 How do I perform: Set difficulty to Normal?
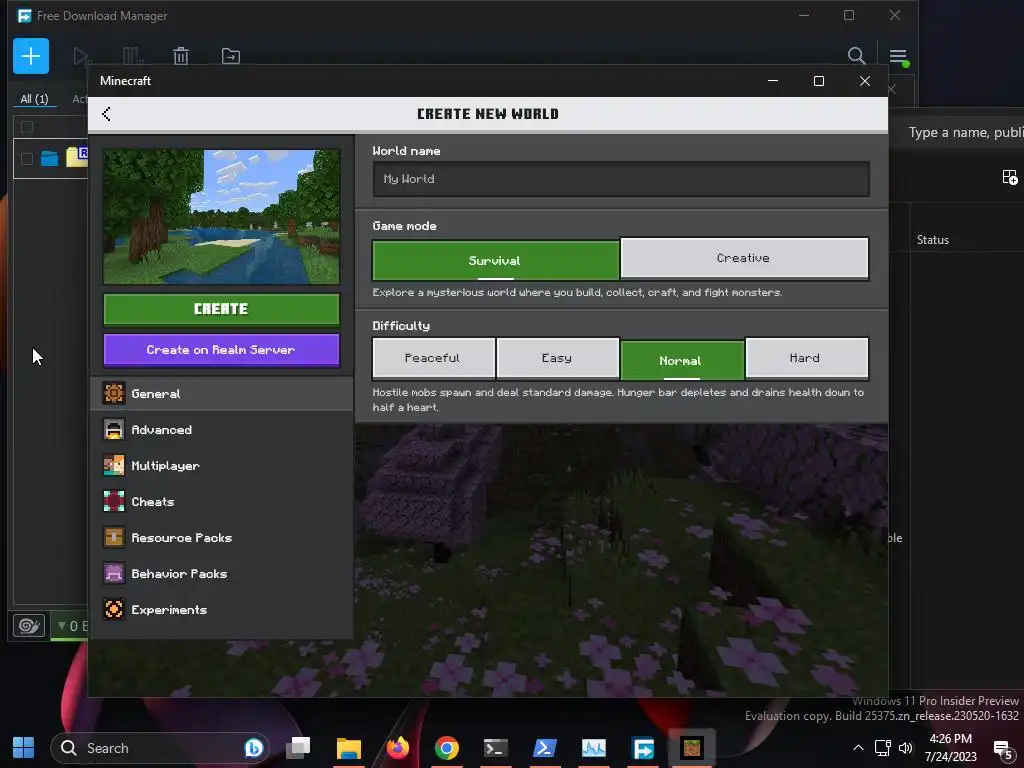[681, 360]
